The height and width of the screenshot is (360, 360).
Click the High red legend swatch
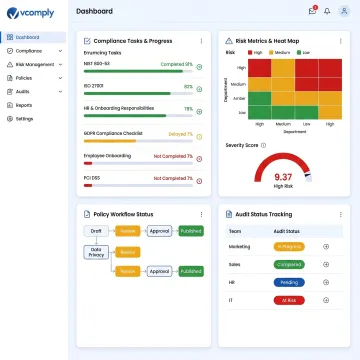pyautogui.click(x=250, y=53)
